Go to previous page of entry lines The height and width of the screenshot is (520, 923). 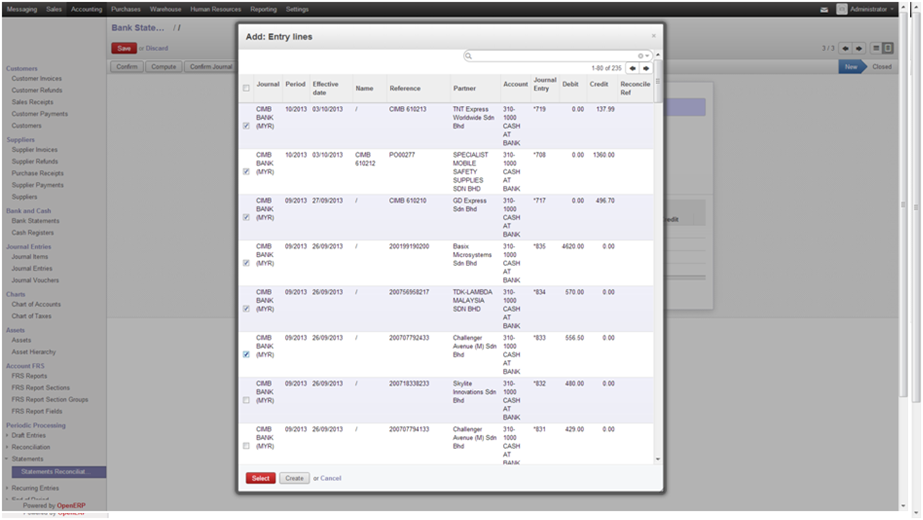pyautogui.click(x=632, y=68)
